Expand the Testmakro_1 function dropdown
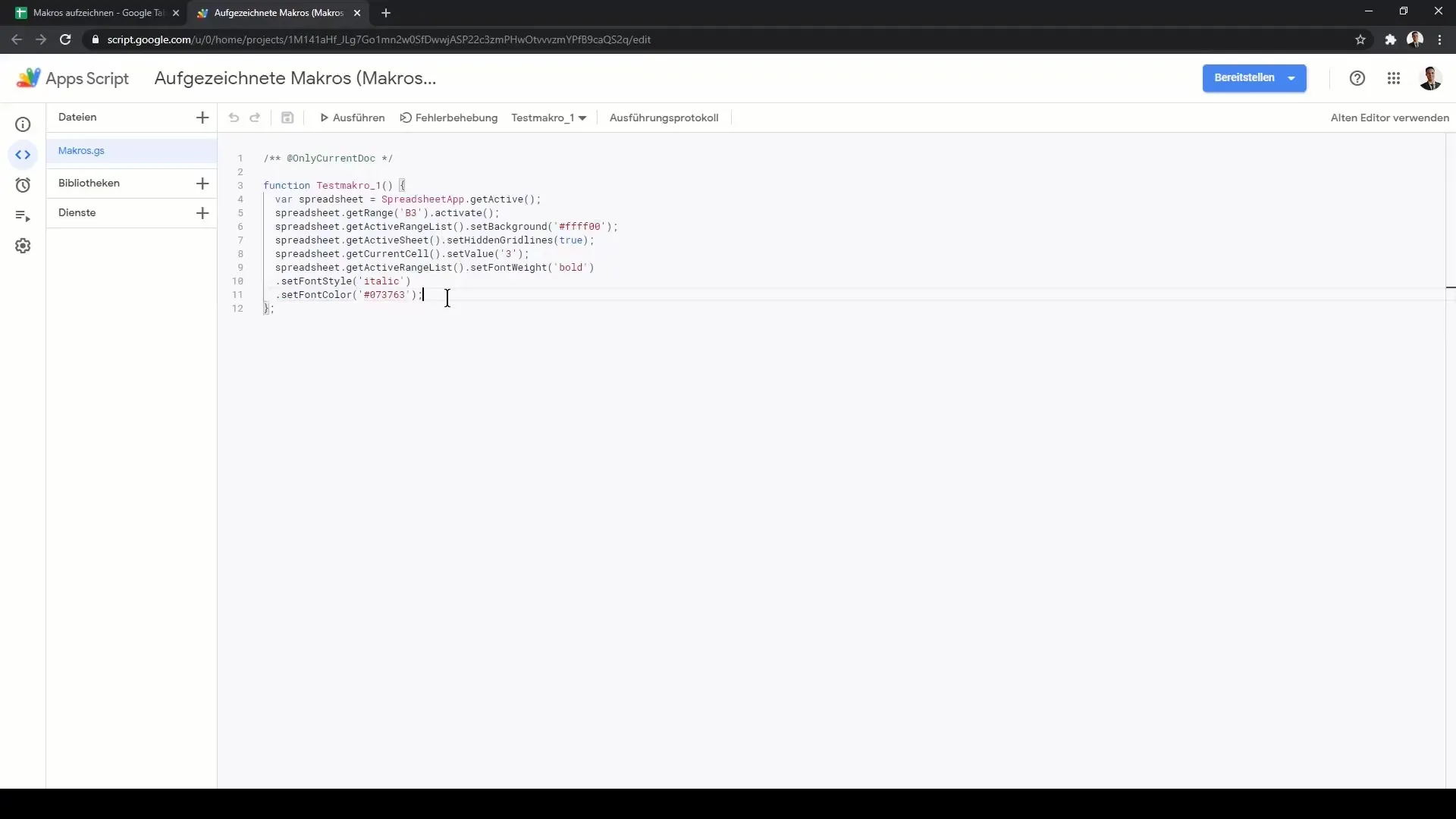Viewport: 1456px width, 819px height. 583,118
